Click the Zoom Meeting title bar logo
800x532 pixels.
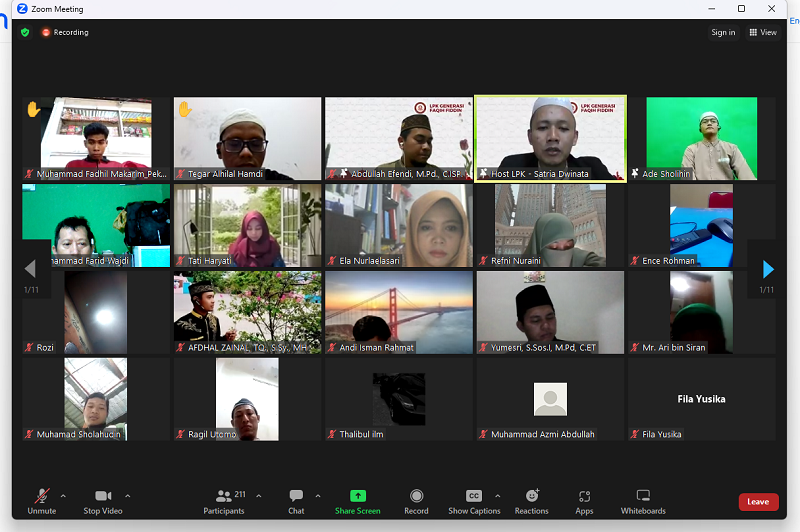click(22, 9)
